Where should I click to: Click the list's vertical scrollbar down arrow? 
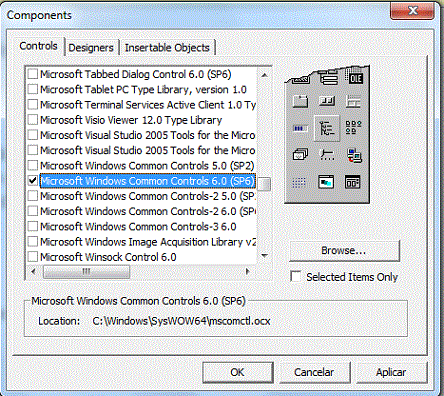[265, 256]
